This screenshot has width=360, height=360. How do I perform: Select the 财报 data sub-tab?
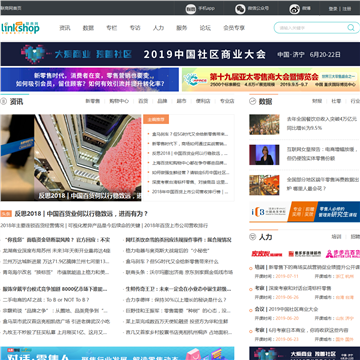pyautogui.click(x=317, y=101)
